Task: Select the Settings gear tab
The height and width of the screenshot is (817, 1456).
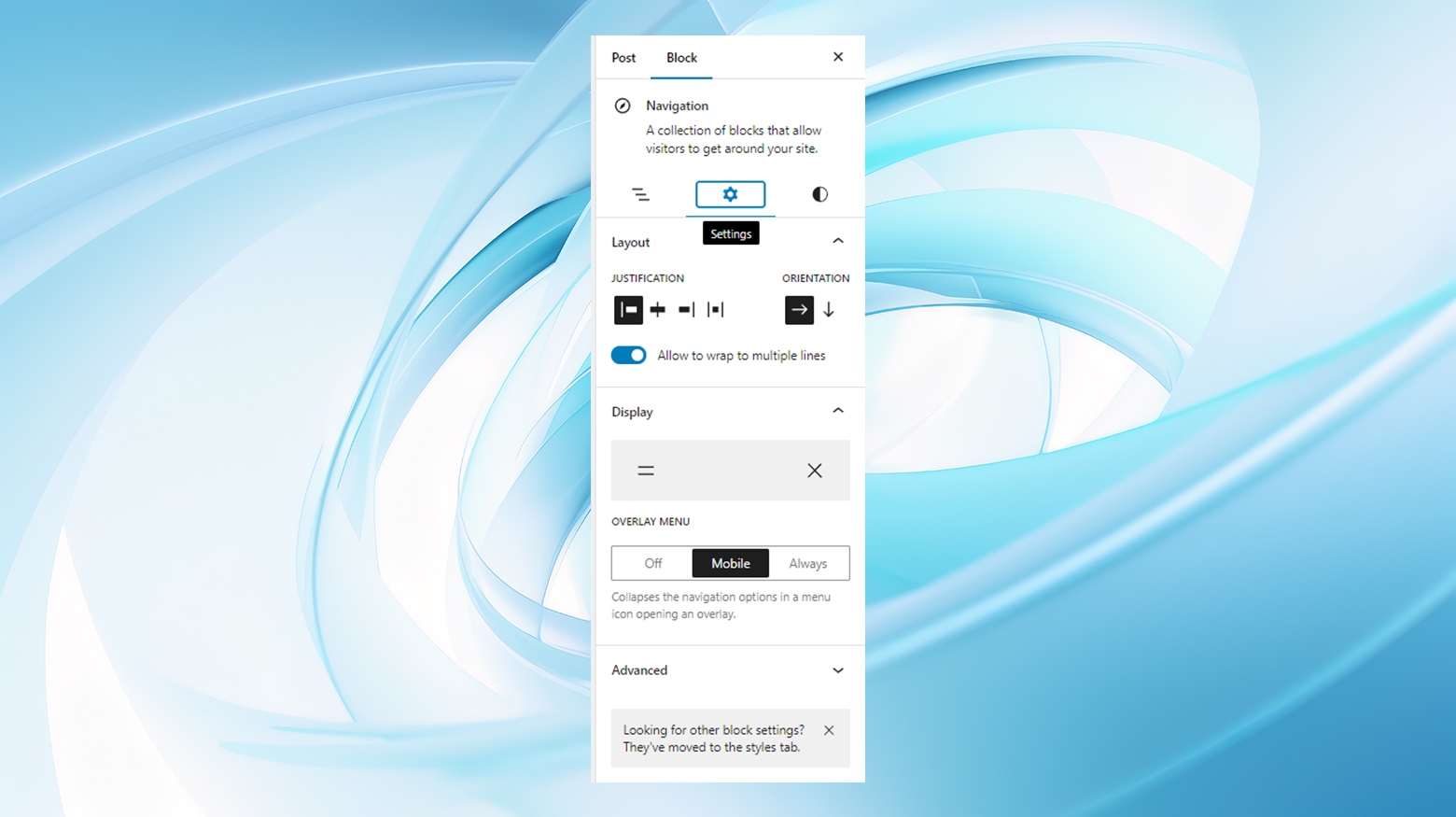Action: (x=730, y=194)
